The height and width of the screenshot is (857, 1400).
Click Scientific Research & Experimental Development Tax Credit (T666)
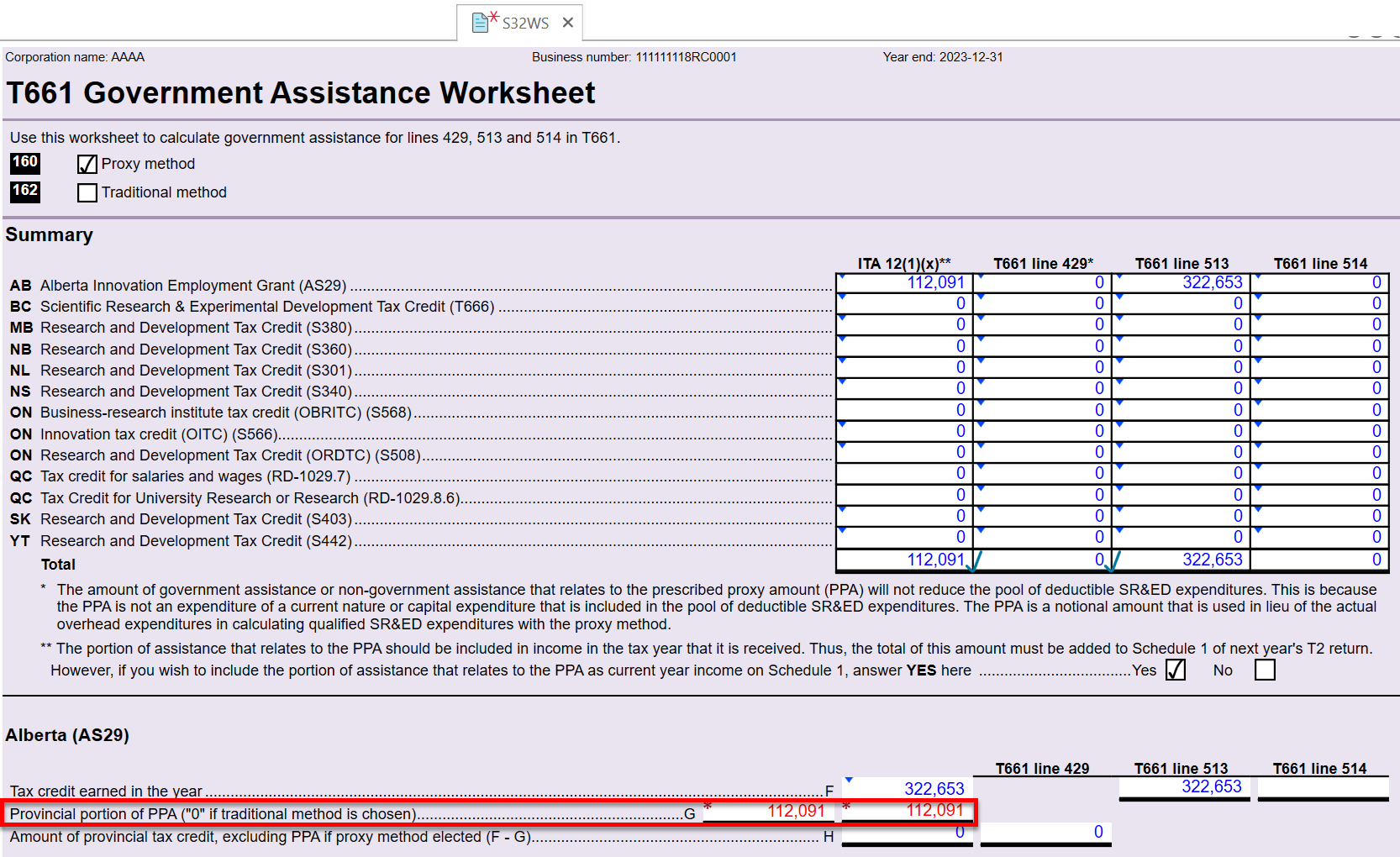pos(267,307)
